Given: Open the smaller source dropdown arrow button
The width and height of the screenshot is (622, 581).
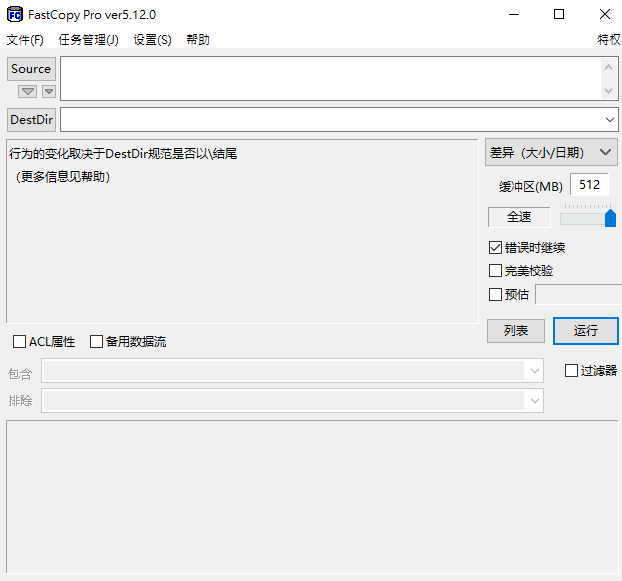Looking at the screenshot, I should click(49, 92).
